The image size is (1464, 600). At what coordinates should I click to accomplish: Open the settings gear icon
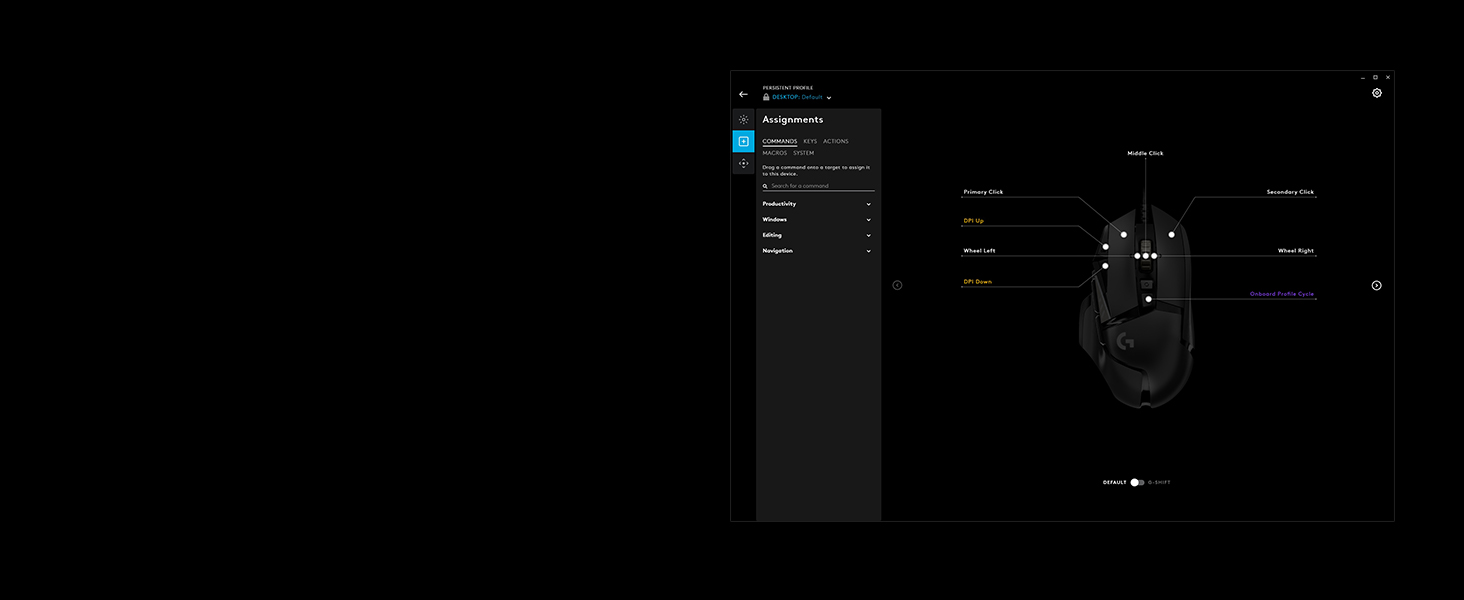(x=1377, y=93)
